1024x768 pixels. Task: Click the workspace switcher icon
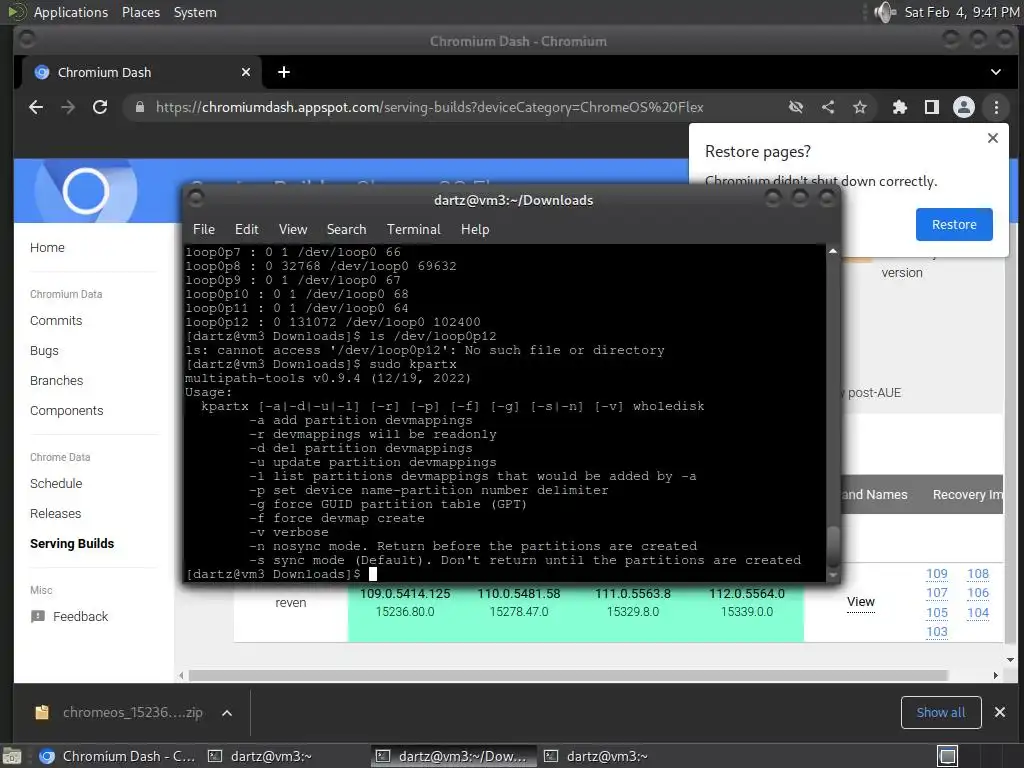(948, 756)
